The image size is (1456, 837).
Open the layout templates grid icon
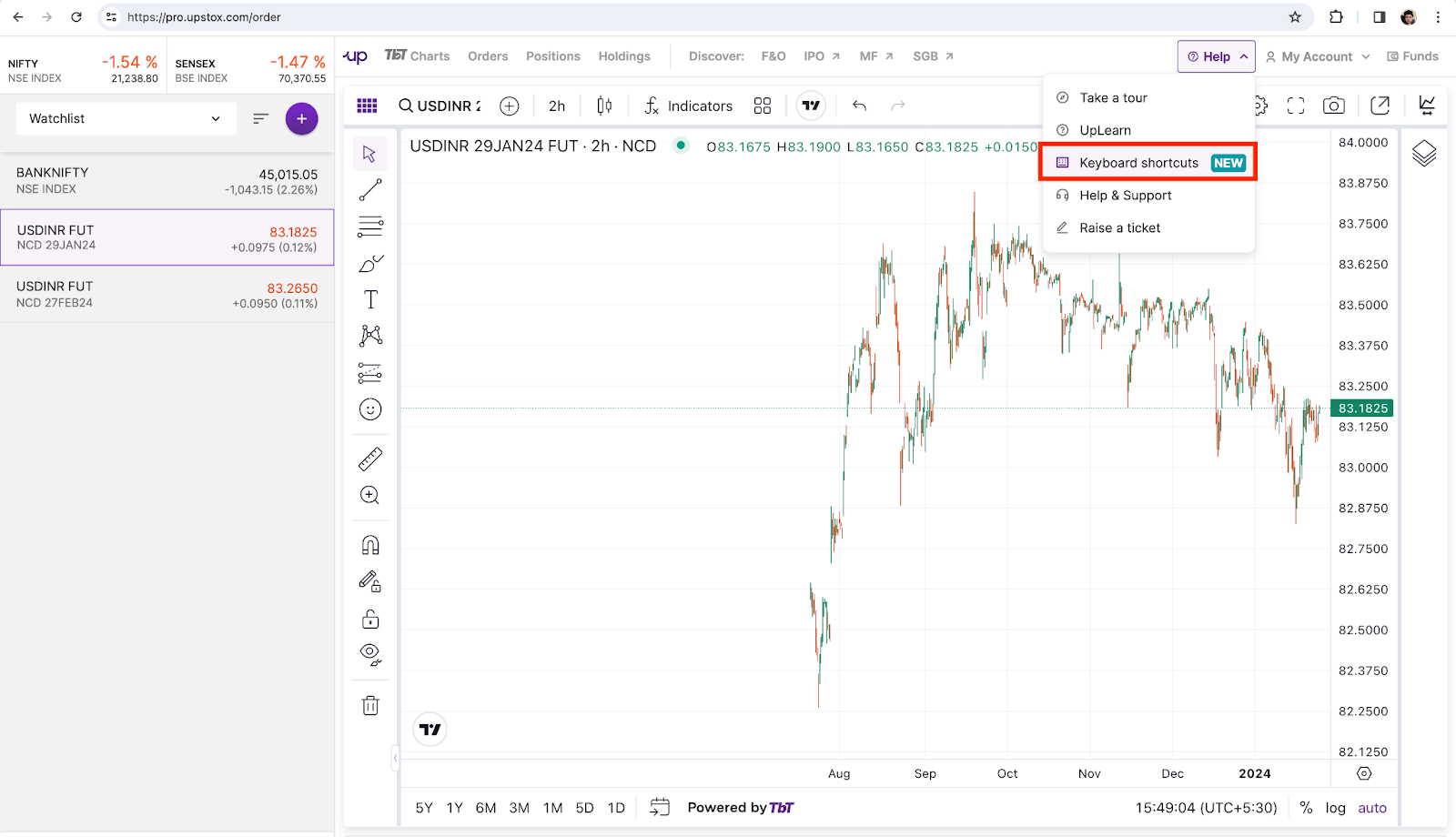point(763,106)
